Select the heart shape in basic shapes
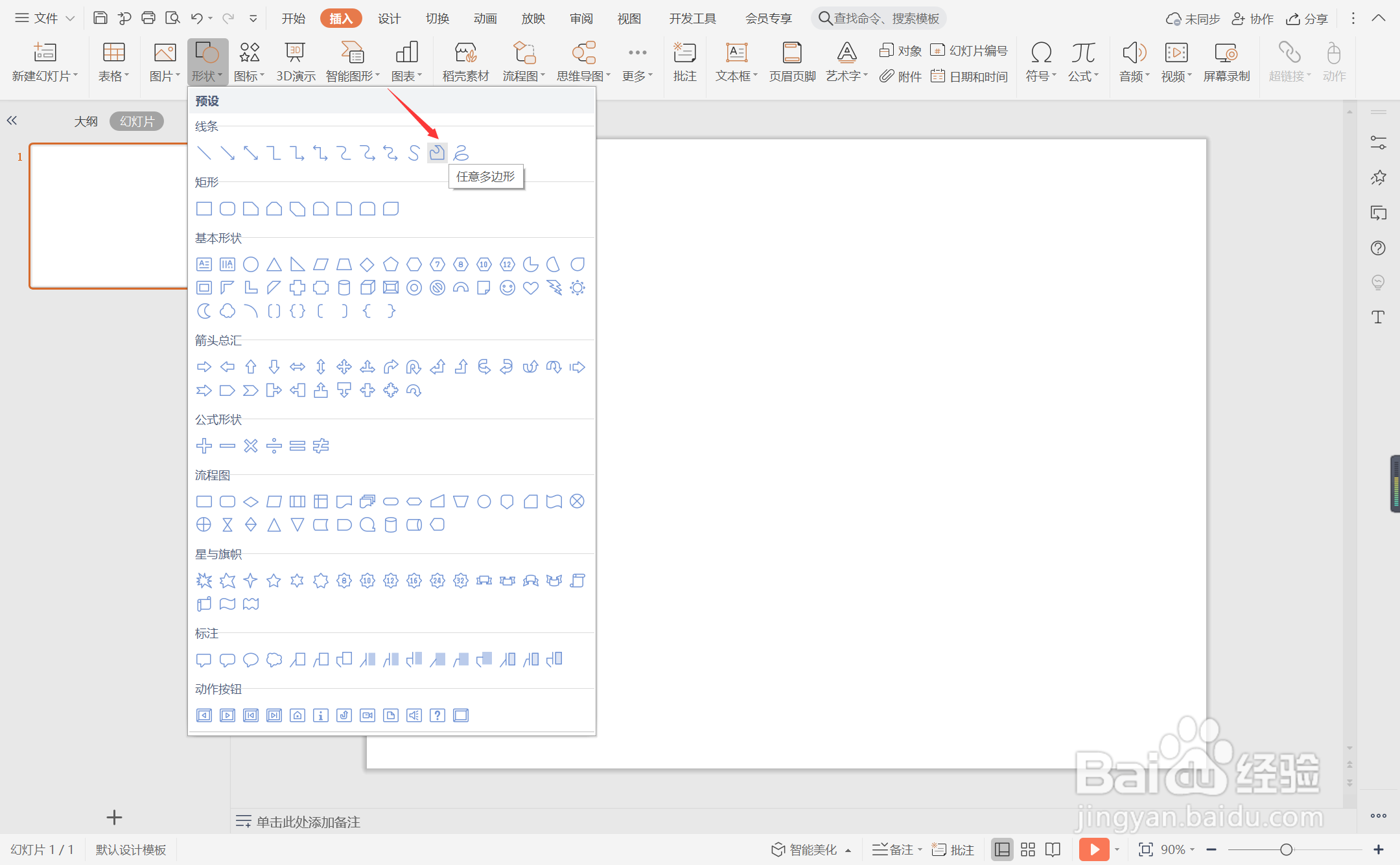 531,288
